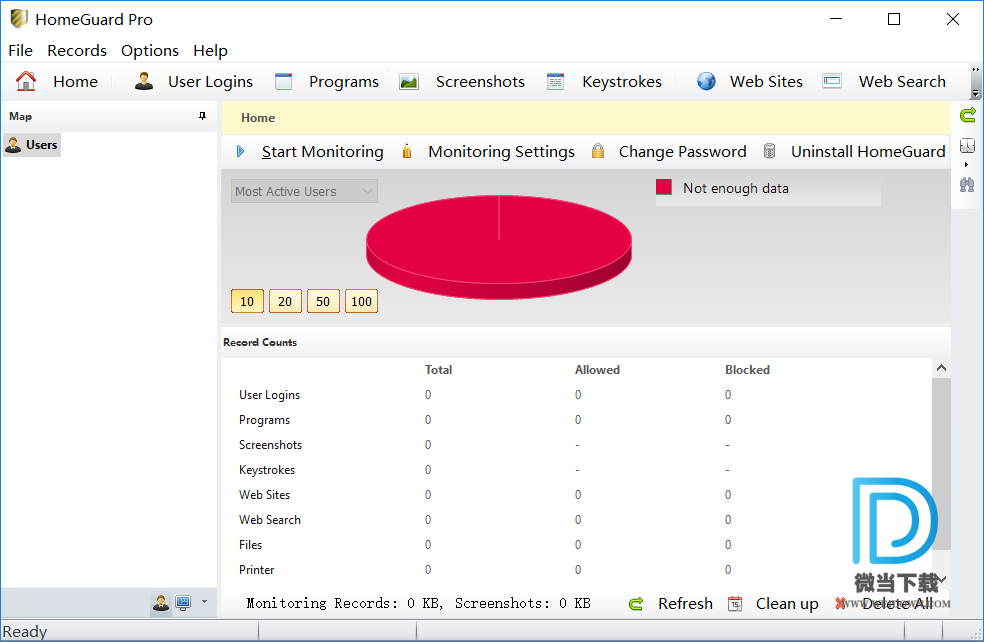Click the Web Search box icon
This screenshot has height=642, width=984.
pos(832,81)
